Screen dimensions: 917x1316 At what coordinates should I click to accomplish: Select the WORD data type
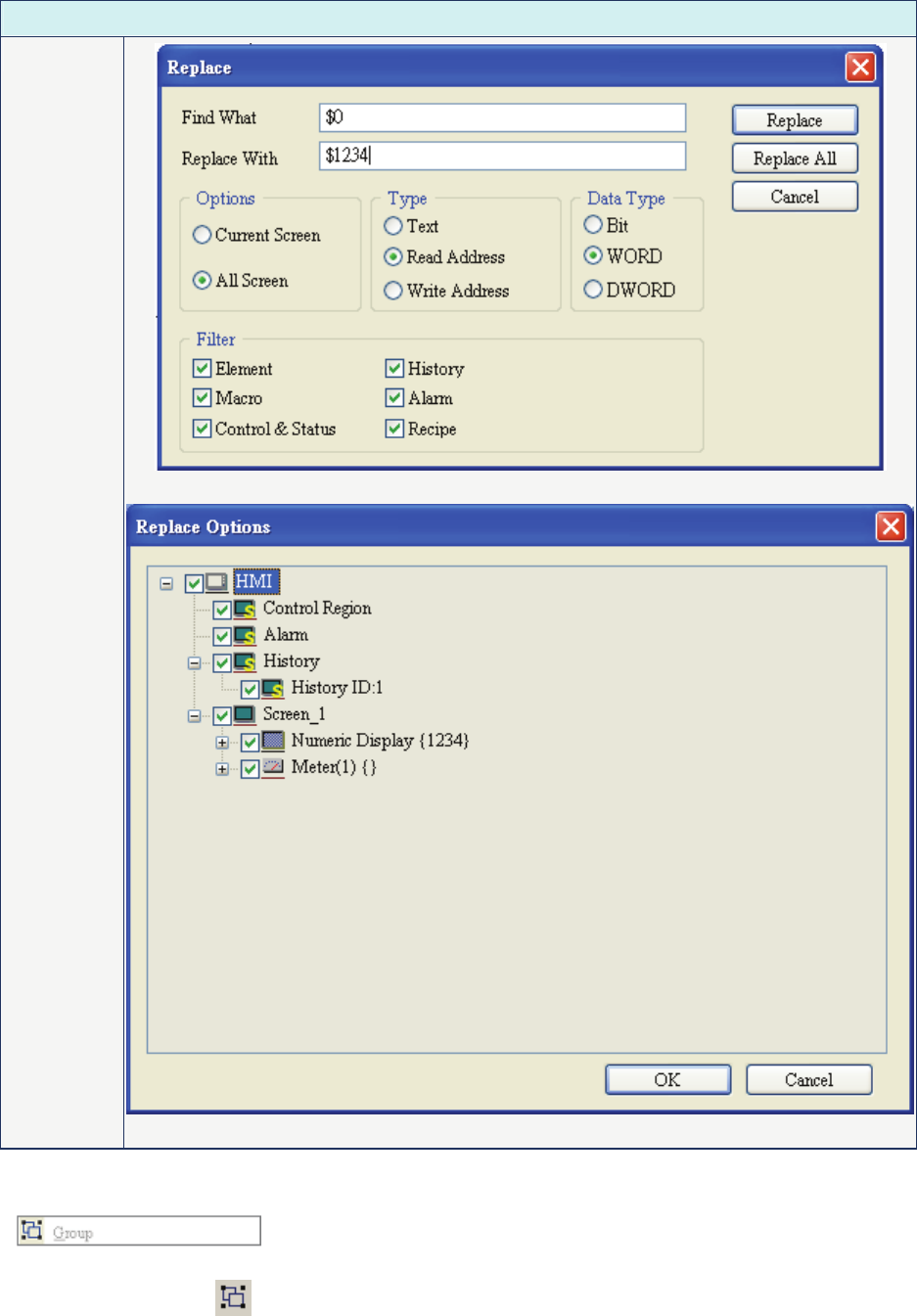pos(593,255)
